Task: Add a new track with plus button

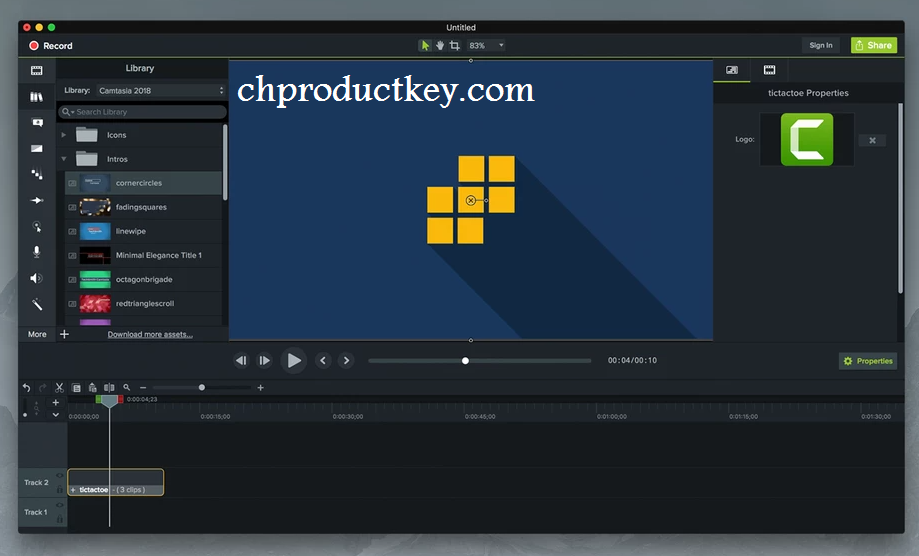Action: pos(56,402)
